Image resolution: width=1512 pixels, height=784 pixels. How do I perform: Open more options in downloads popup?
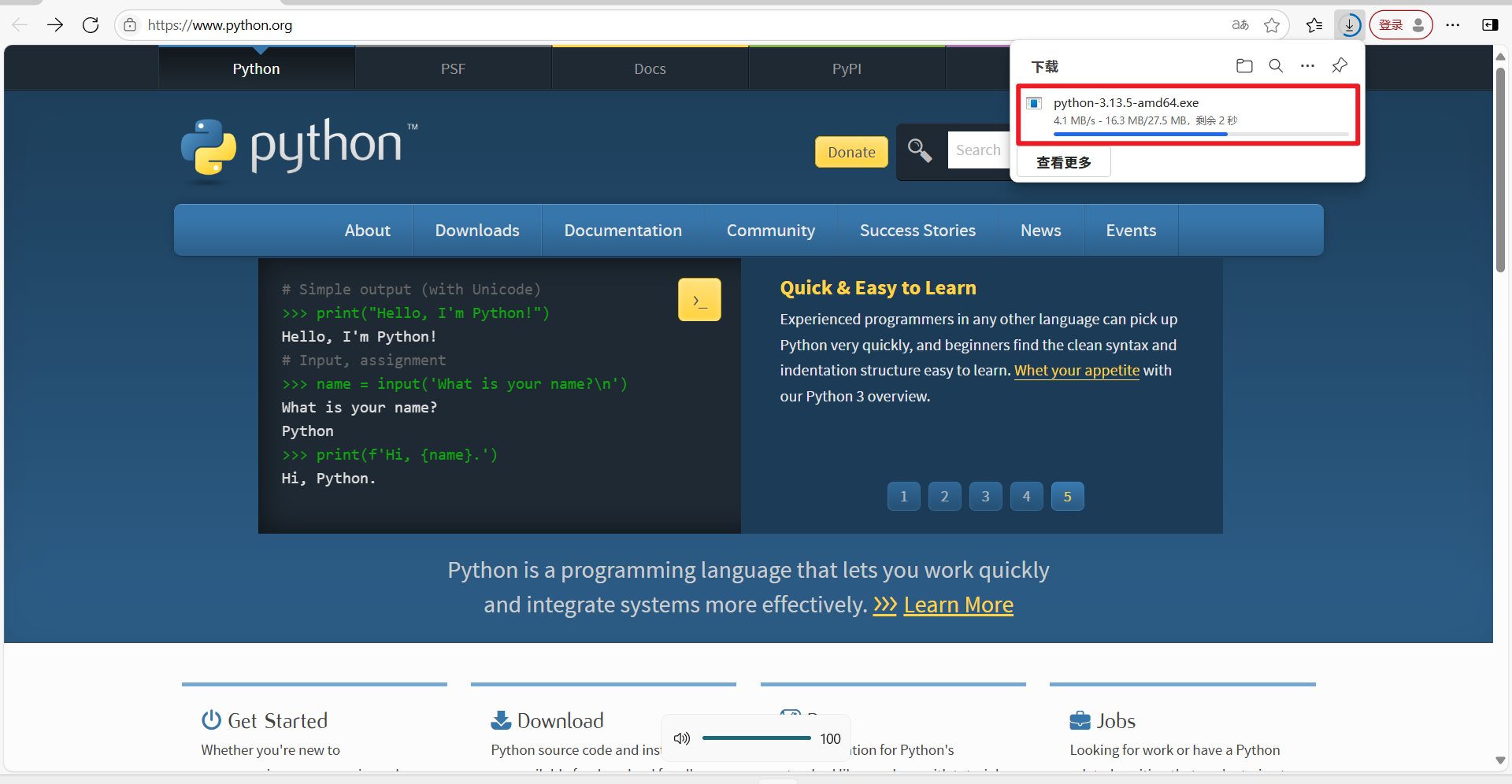click(x=1307, y=66)
